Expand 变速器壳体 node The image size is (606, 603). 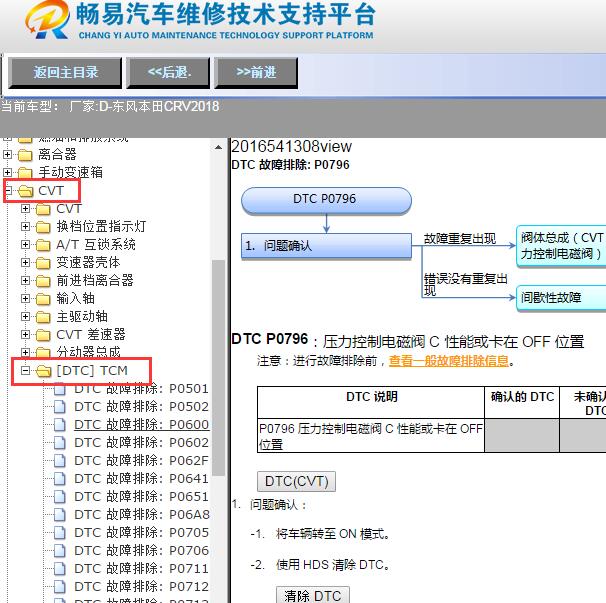click(26, 262)
